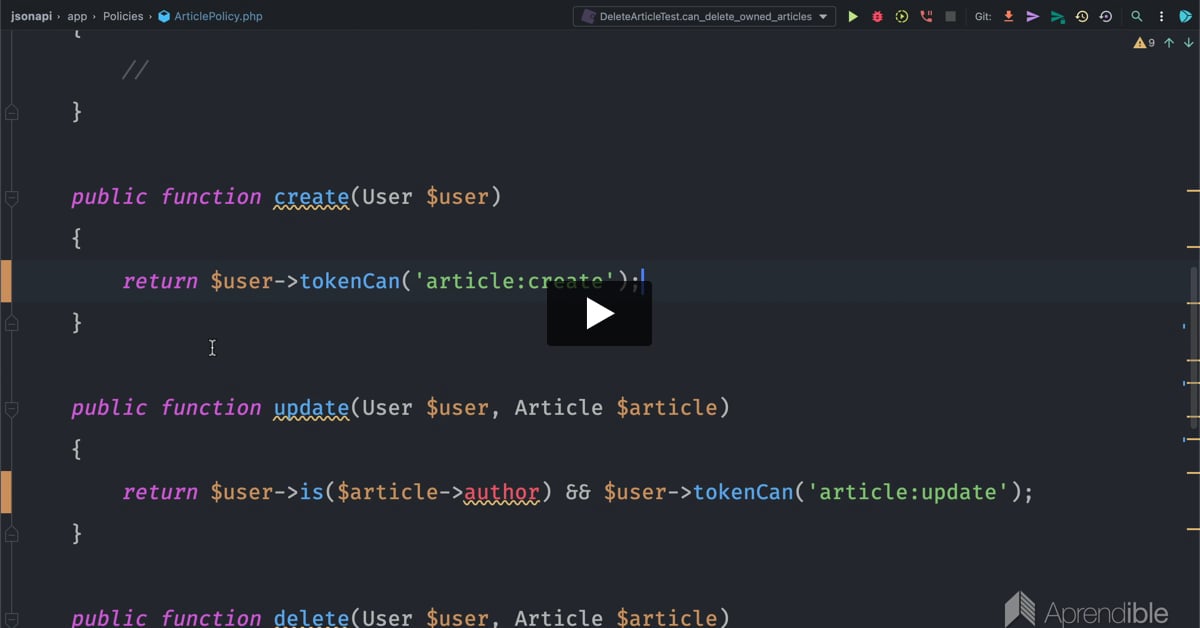The width and height of the screenshot is (1200, 628).
Task: Click the 'update' method name
Action: 311,408
